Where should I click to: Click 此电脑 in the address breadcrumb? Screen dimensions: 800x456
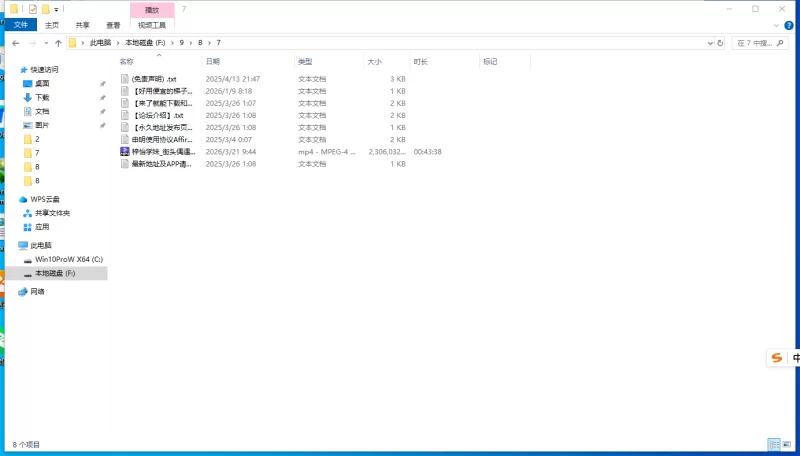tap(100, 43)
